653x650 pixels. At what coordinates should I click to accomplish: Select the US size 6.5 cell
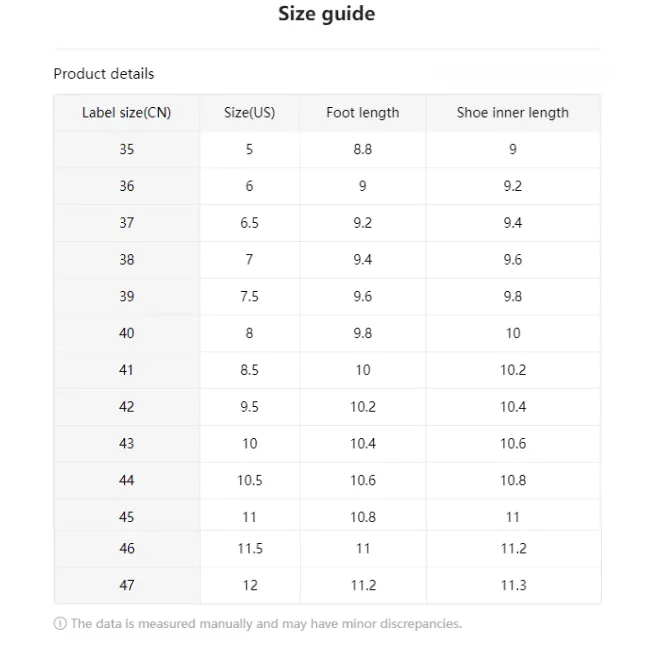click(x=249, y=223)
